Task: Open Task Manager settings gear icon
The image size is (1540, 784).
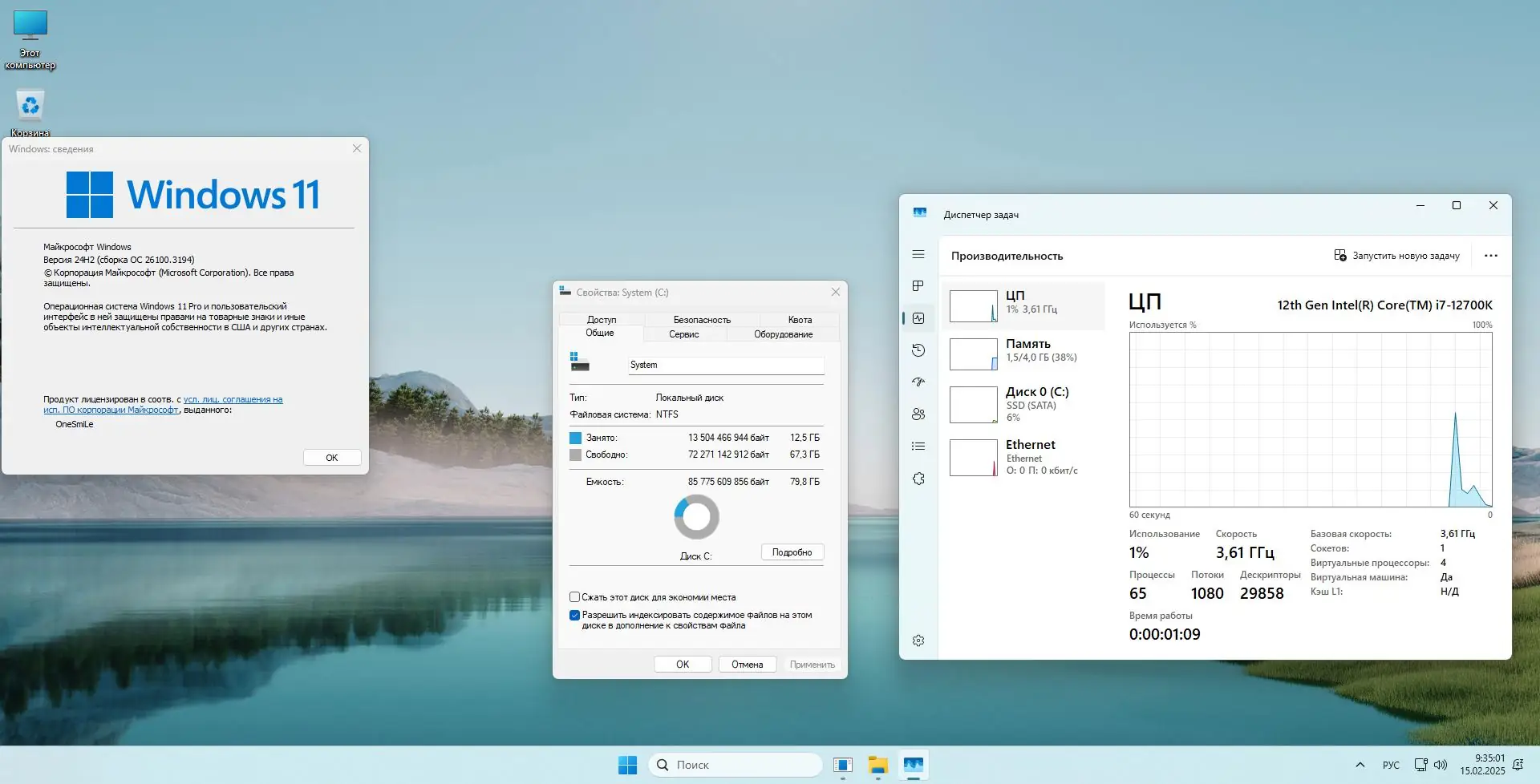Action: [918, 641]
